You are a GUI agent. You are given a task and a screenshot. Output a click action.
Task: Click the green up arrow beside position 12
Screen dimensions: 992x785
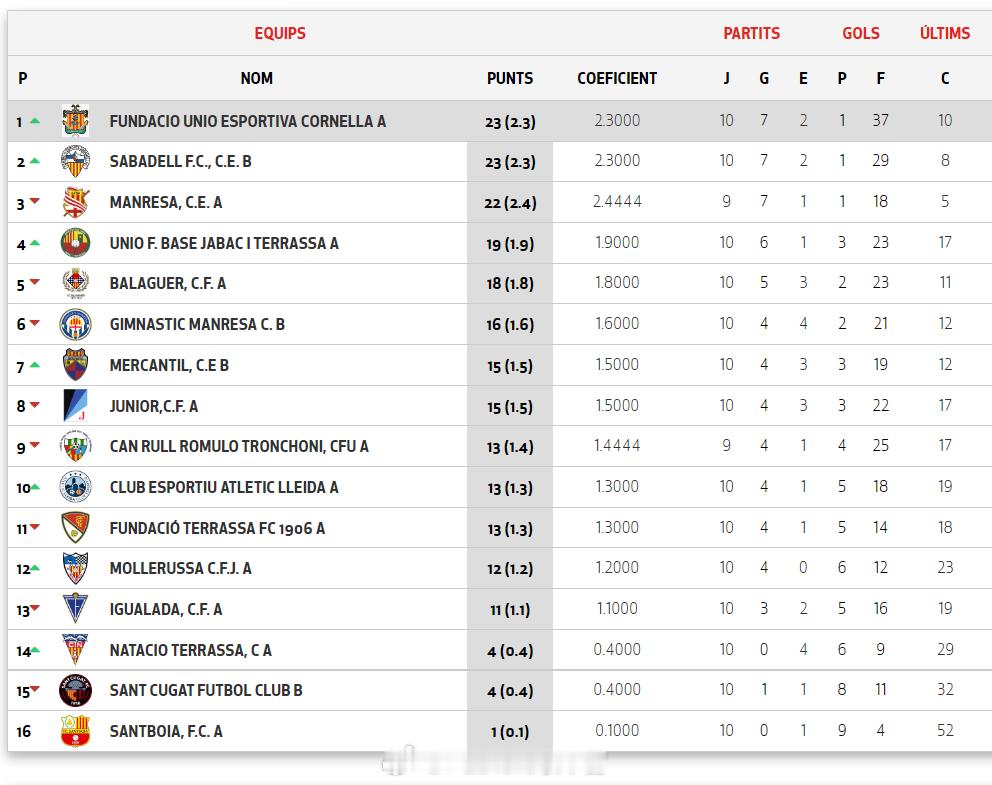(x=35, y=568)
